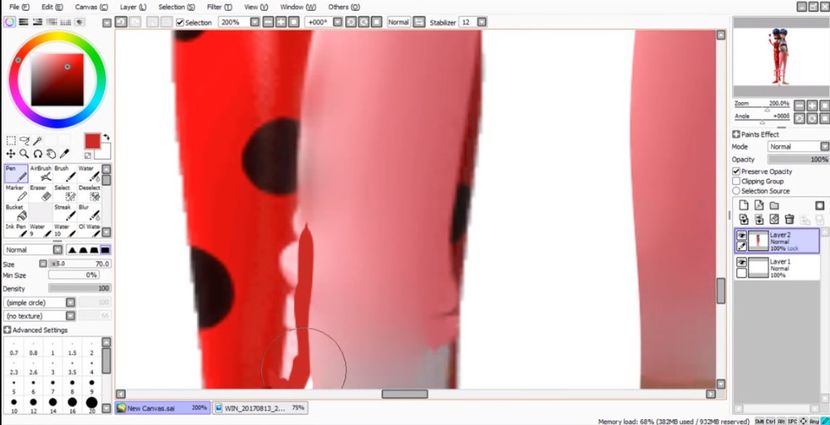830x425 pixels.
Task: Uncheck Preserve Opacity
Action: (736, 171)
